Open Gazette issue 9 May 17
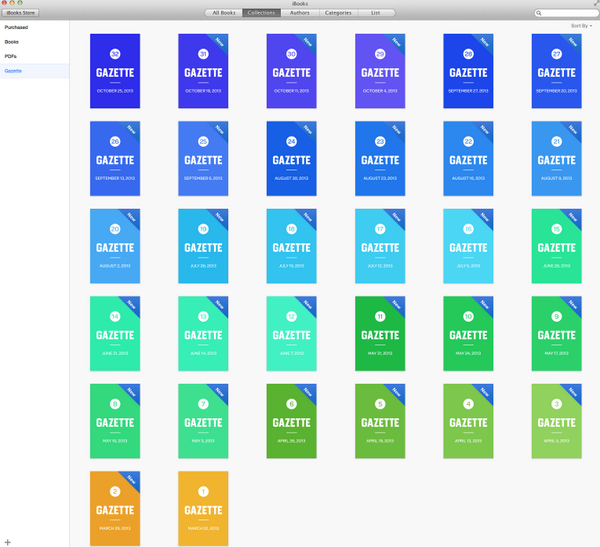The width and height of the screenshot is (600, 547). (x=557, y=333)
